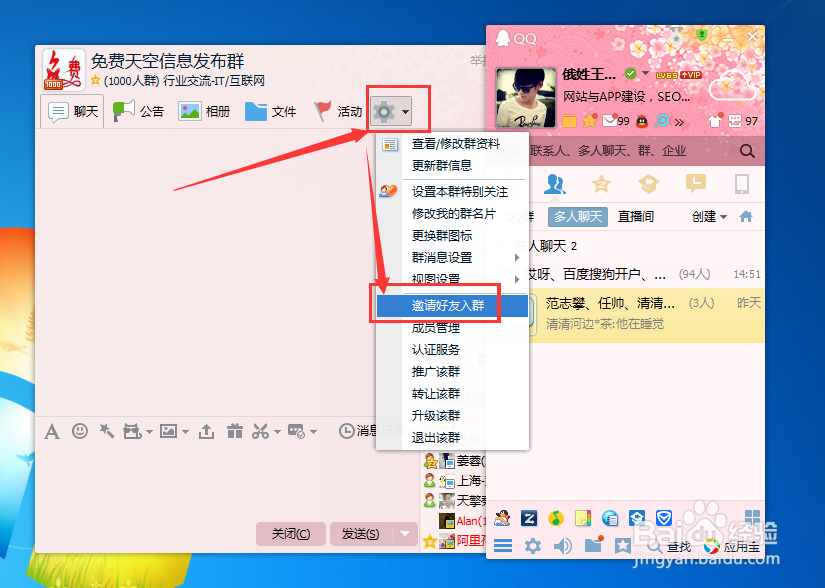The image size is (825, 588).
Task: Switch to the 文件 tab
Action: [270, 111]
